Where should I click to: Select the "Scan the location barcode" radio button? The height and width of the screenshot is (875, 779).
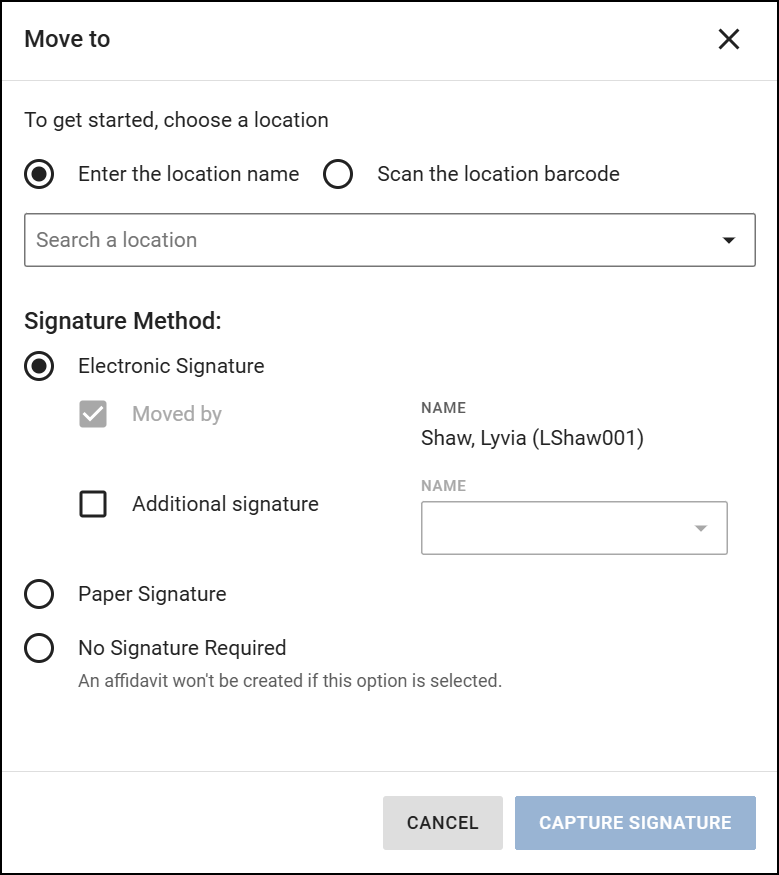point(338,174)
